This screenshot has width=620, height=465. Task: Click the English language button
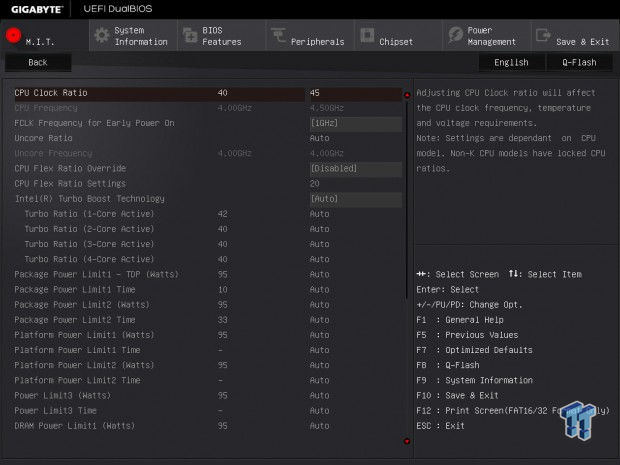[511, 62]
